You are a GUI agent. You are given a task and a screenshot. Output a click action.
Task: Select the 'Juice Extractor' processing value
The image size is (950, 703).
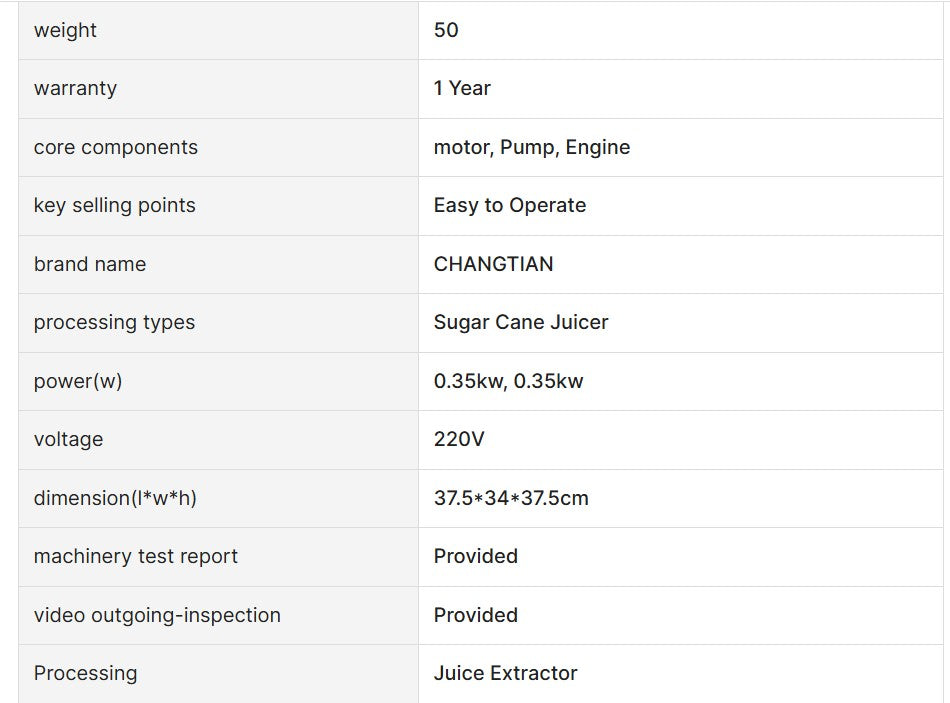(505, 673)
